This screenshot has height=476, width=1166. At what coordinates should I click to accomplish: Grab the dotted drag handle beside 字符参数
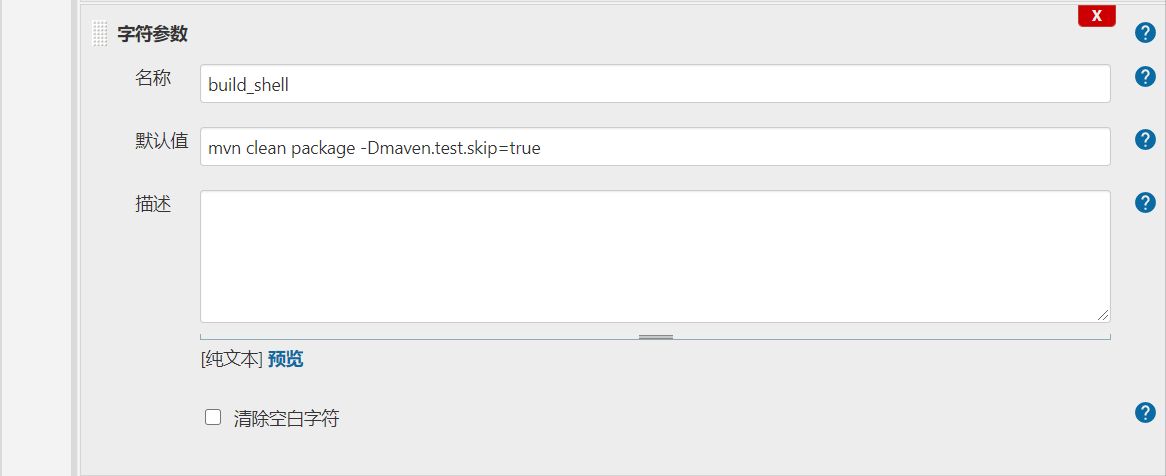[x=100, y=33]
